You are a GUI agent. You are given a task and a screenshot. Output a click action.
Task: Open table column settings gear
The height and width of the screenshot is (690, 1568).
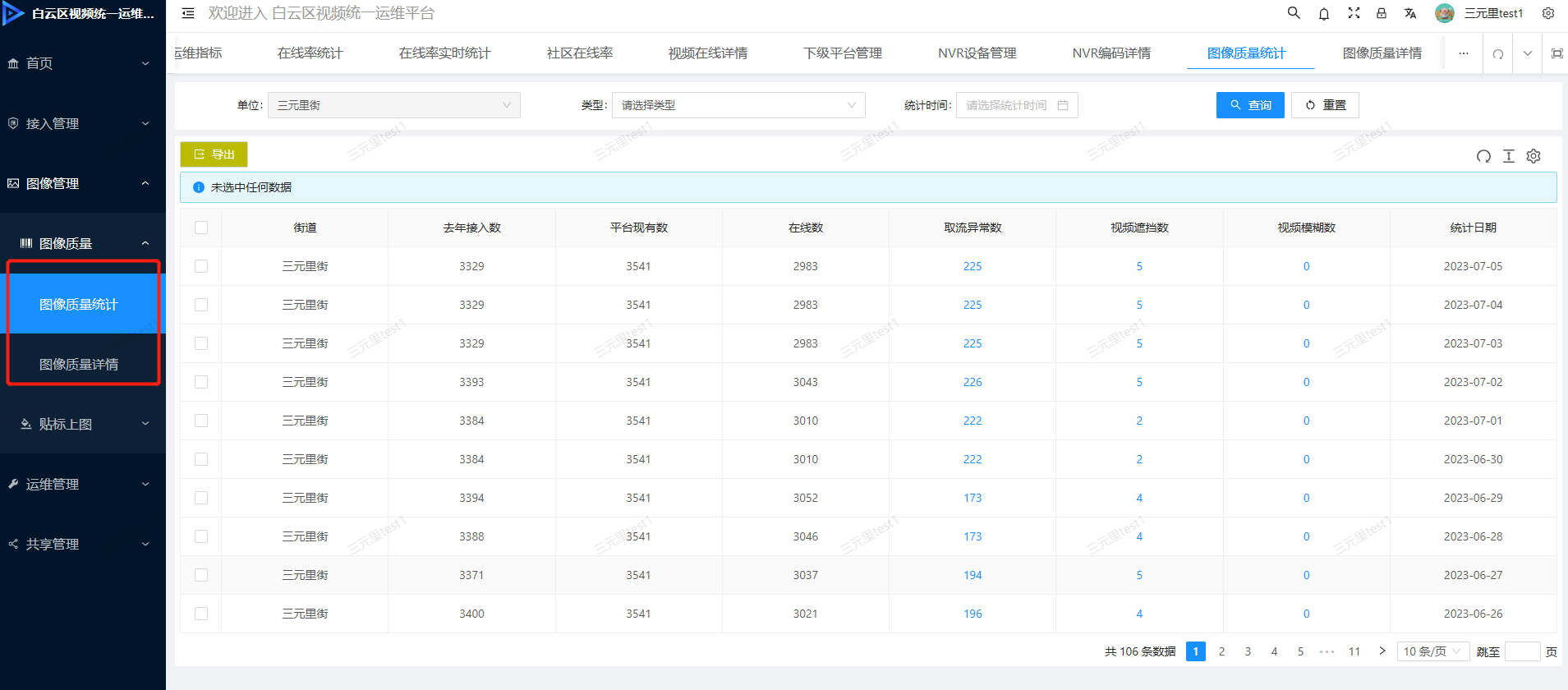1534,156
